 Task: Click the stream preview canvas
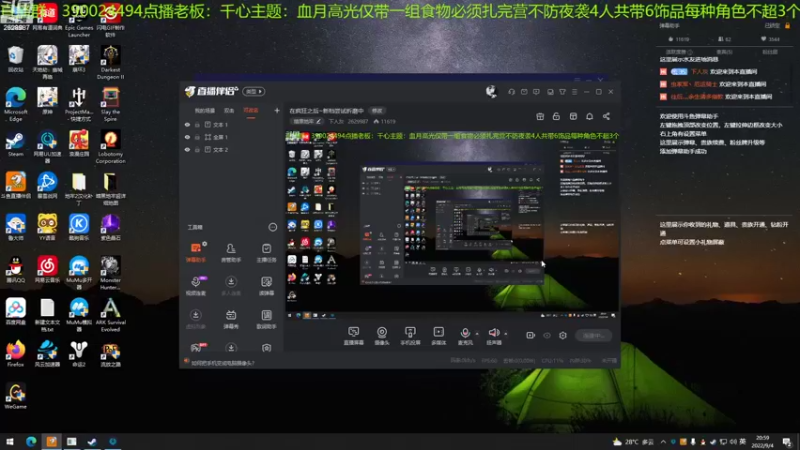coord(453,225)
